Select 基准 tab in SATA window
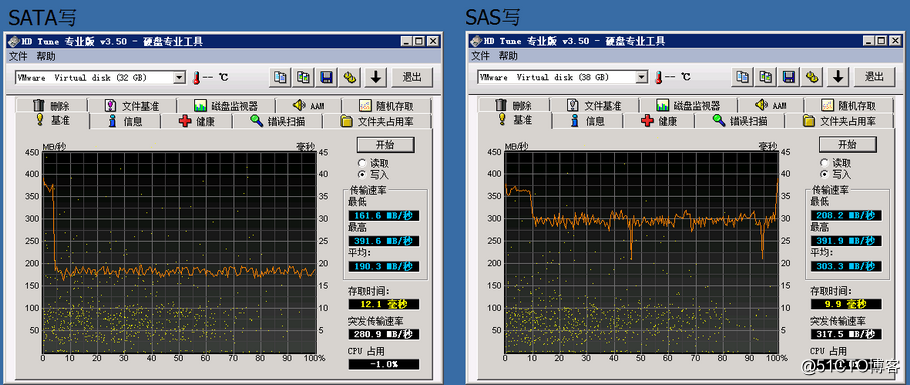Screen dimensions: 910x385 [53, 120]
